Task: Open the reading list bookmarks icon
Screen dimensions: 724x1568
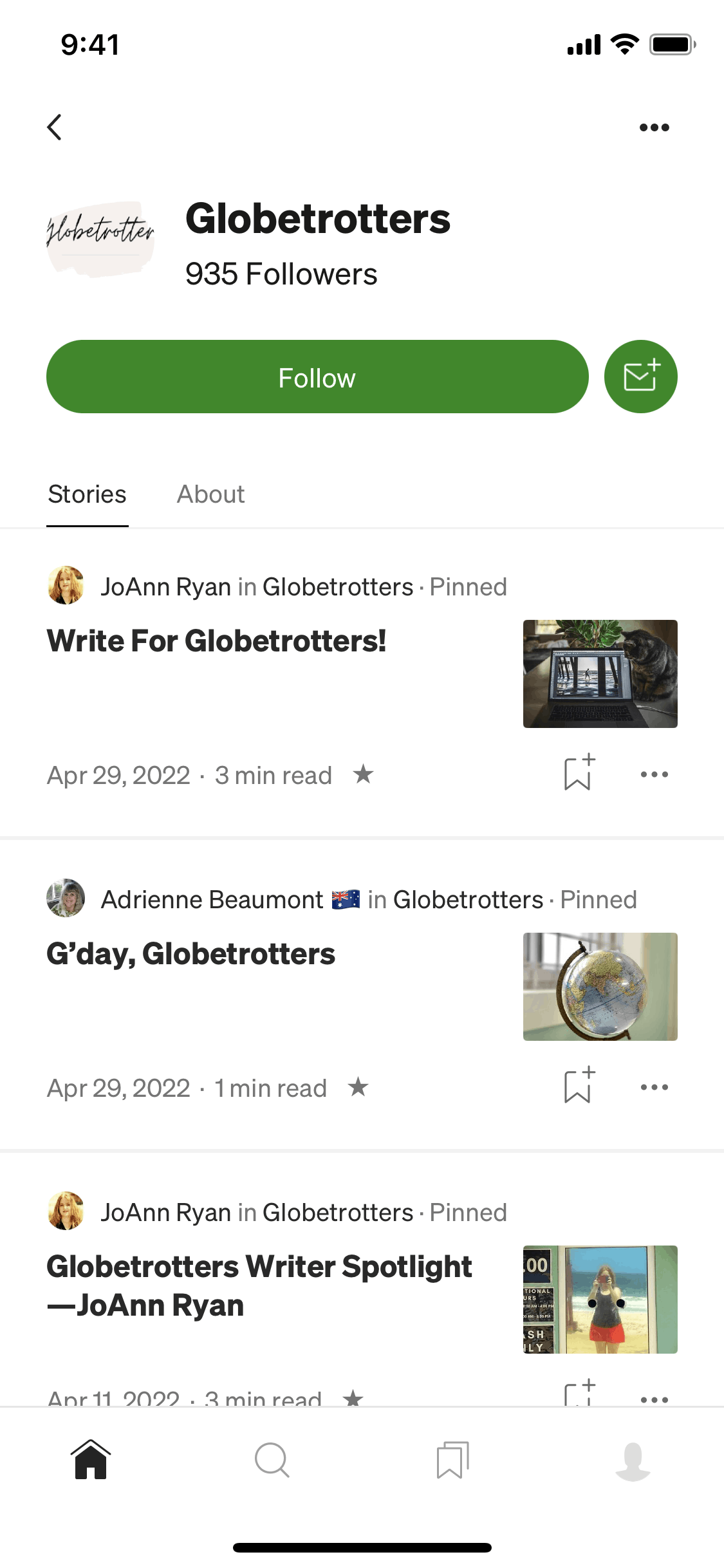Action: point(452,1460)
